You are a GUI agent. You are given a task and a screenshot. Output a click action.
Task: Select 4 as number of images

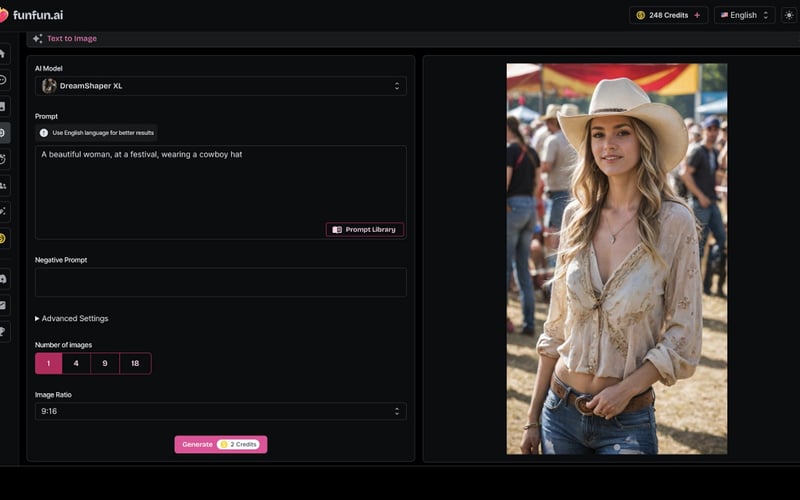click(76, 363)
